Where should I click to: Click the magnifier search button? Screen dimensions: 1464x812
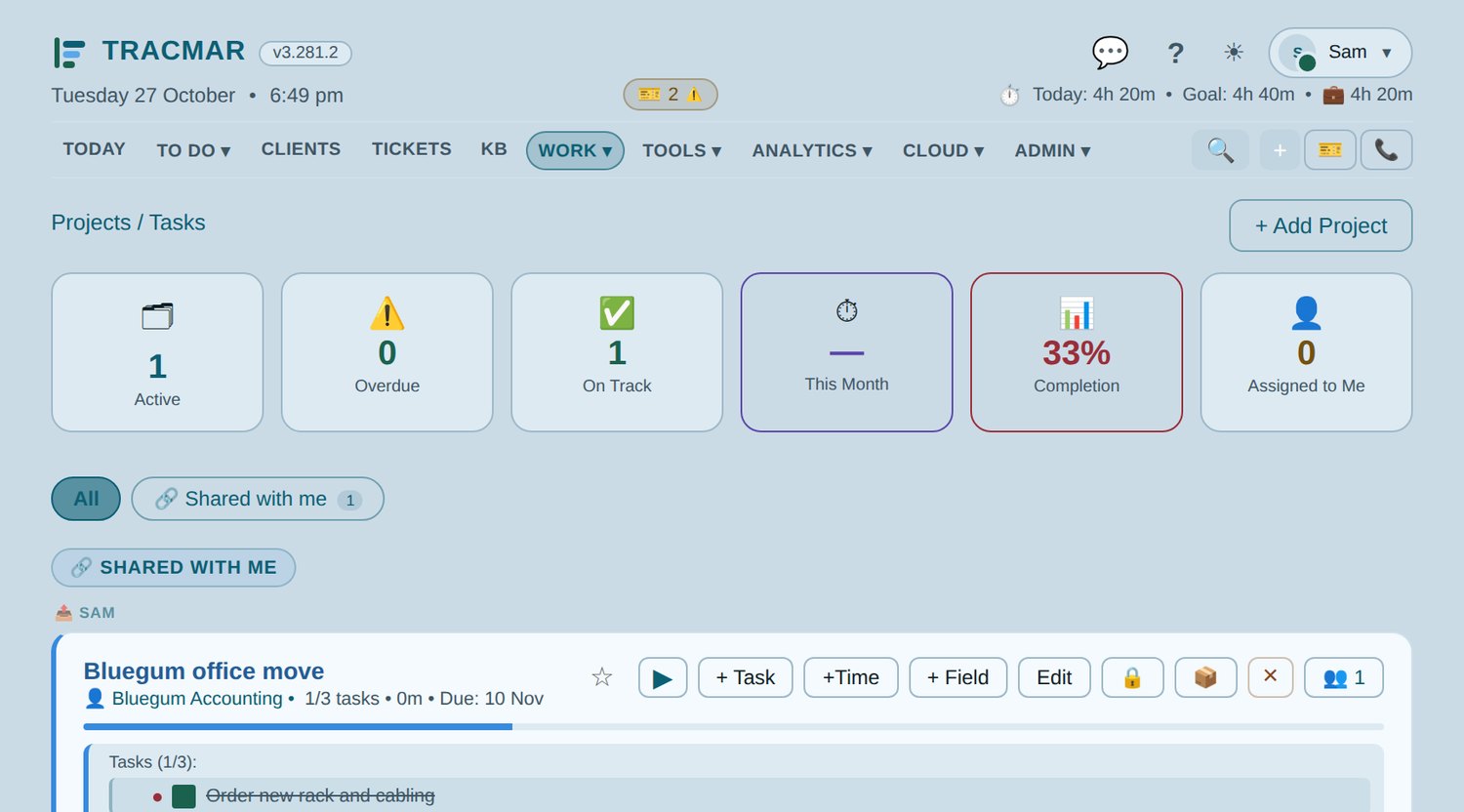tap(1220, 150)
